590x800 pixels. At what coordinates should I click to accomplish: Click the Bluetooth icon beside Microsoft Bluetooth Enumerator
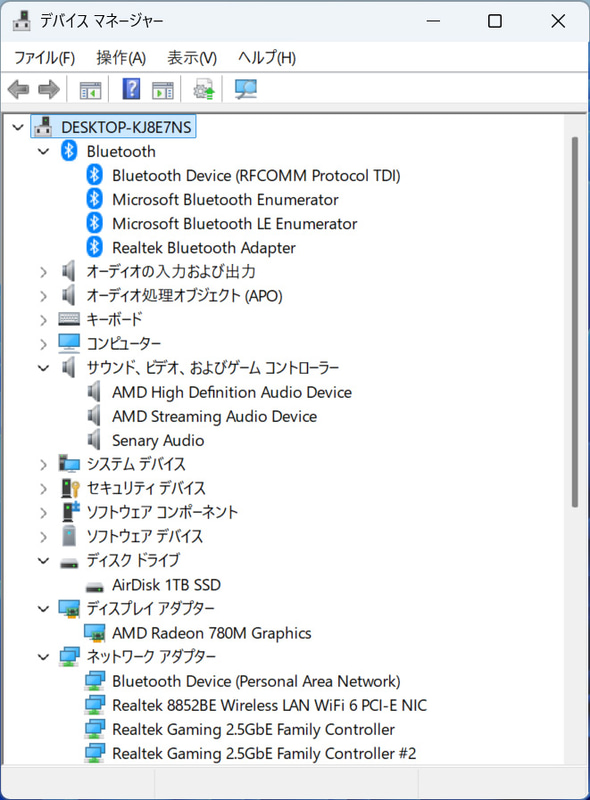tap(93, 199)
